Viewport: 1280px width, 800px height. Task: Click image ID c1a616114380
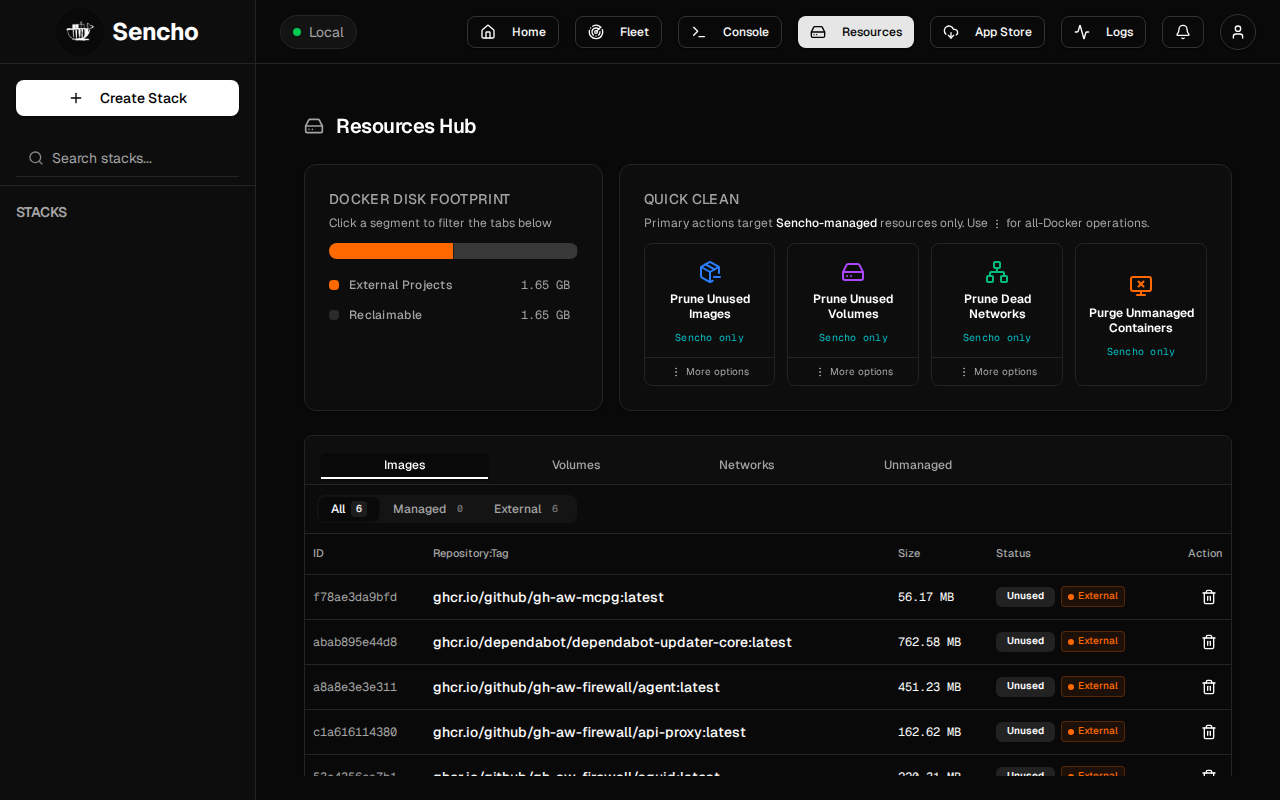[355, 732]
